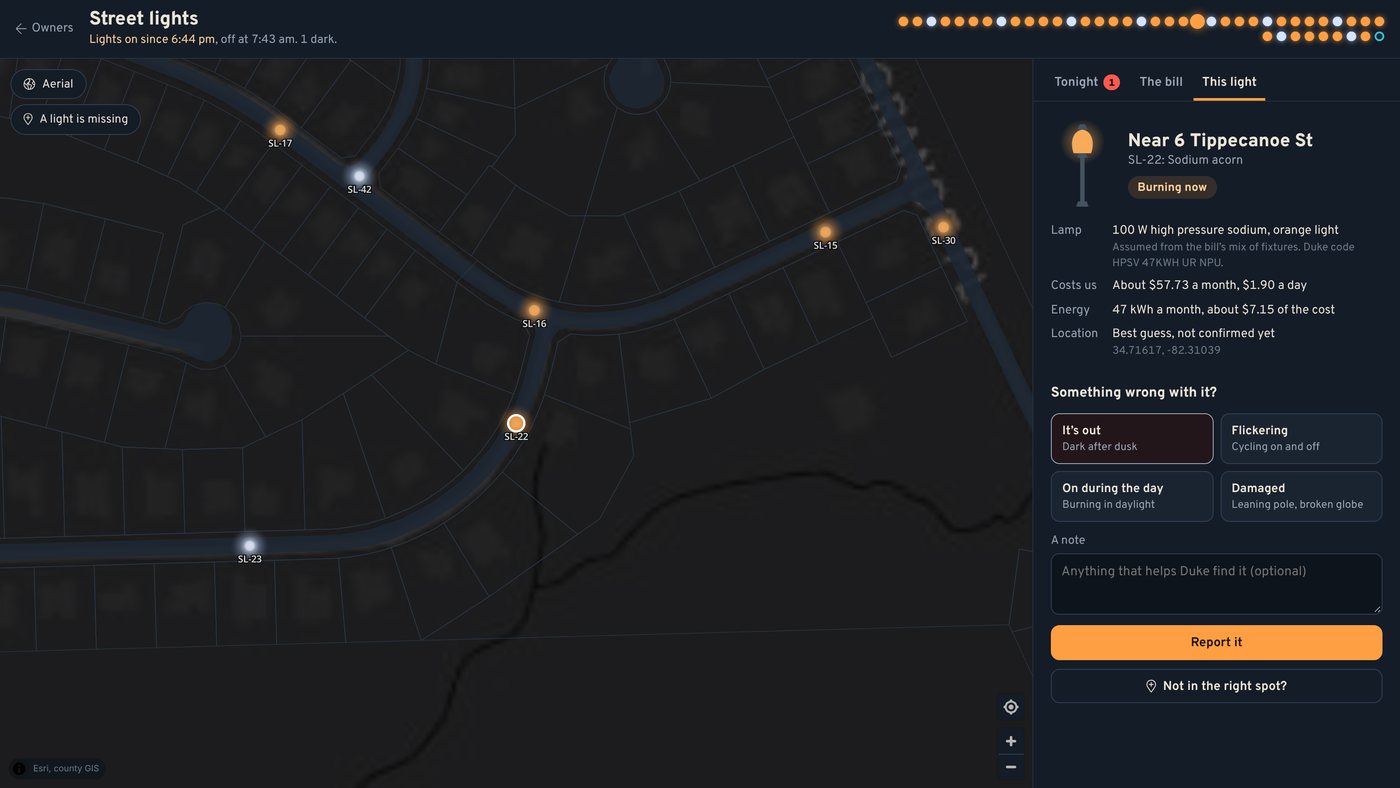Go back to Owners

tap(44, 28)
